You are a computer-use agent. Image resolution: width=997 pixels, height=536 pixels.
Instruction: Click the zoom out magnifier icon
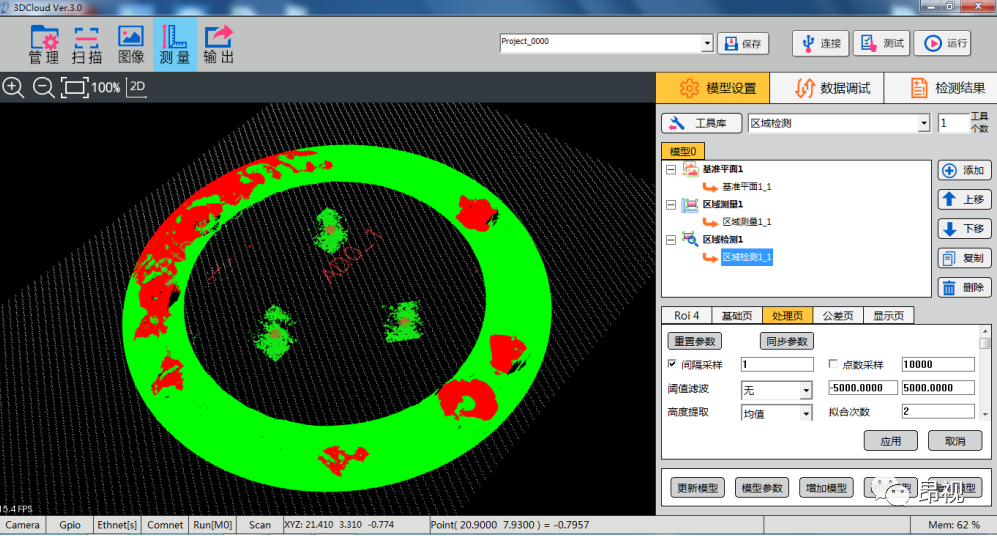click(x=43, y=87)
